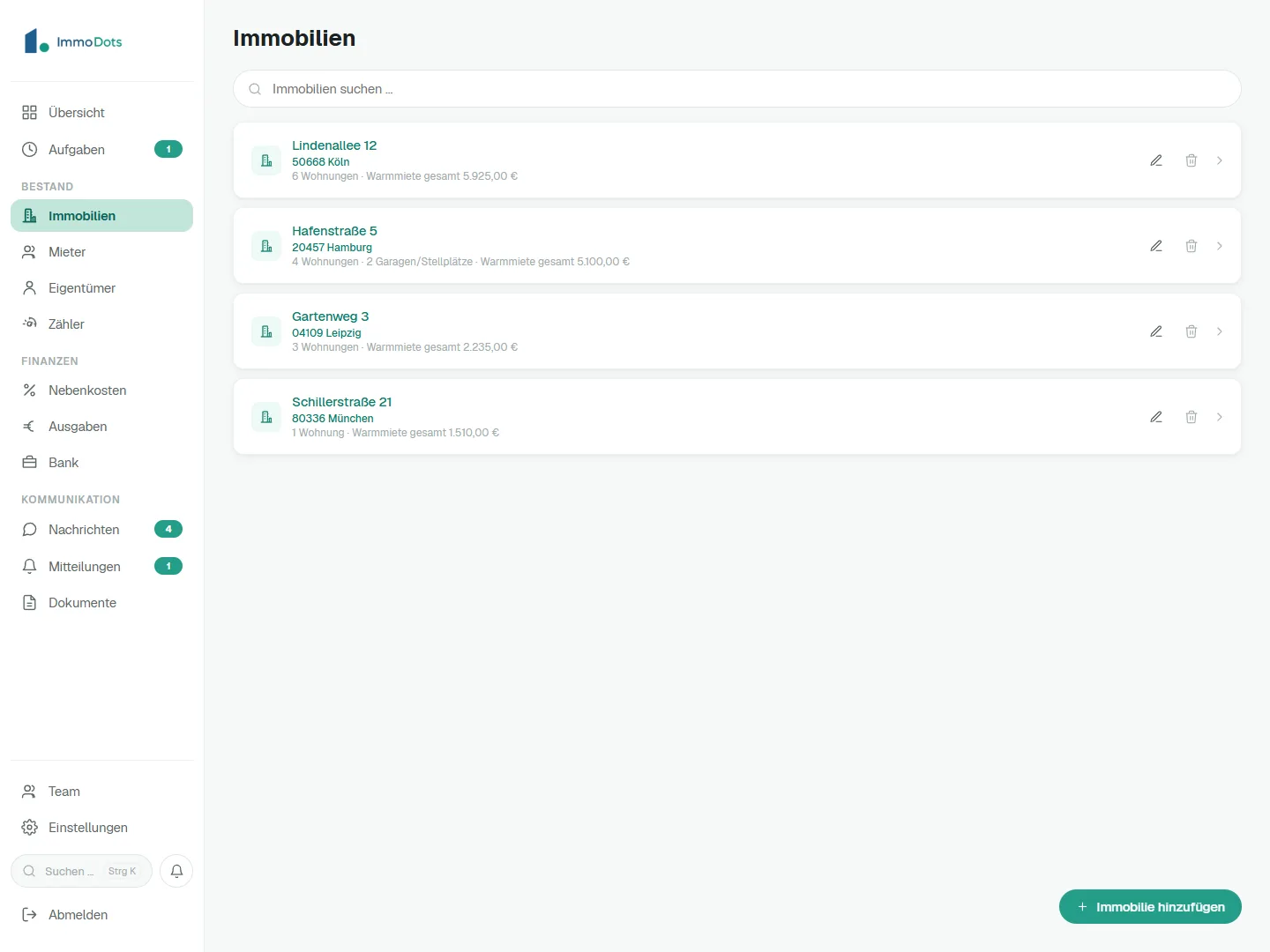The width and height of the screenshot is (1270, 952).
Task: Open Nebenkosten under Finanzen
Action: coord(101,390)
